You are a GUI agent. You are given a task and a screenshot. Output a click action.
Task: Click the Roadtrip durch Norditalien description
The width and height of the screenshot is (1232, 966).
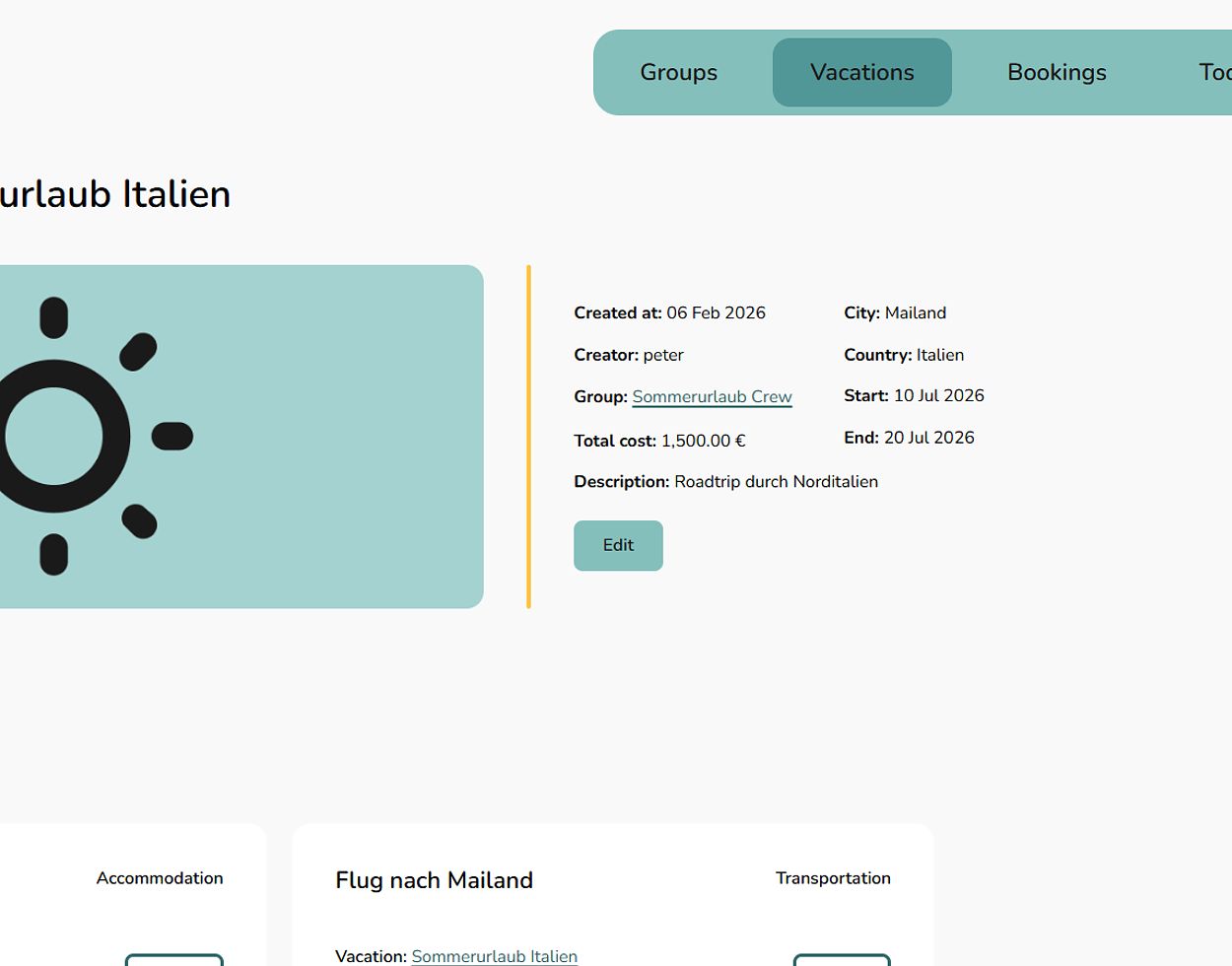click(x=776, y=482)
